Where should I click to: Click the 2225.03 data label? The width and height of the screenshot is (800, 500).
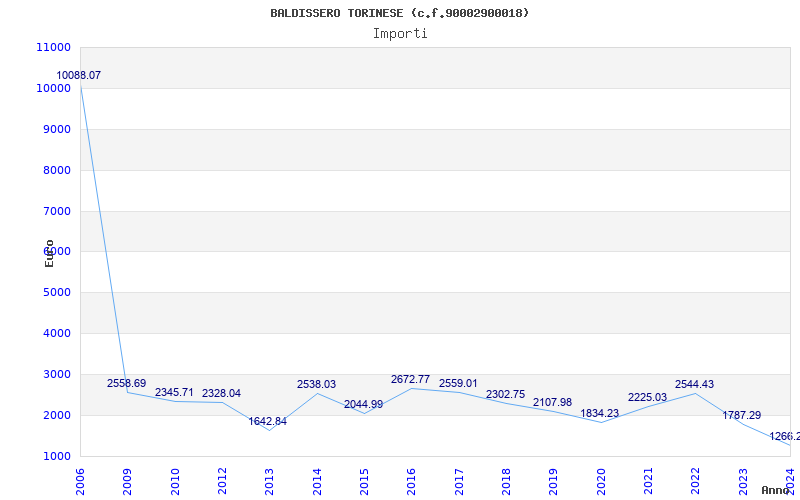point(647,397)
